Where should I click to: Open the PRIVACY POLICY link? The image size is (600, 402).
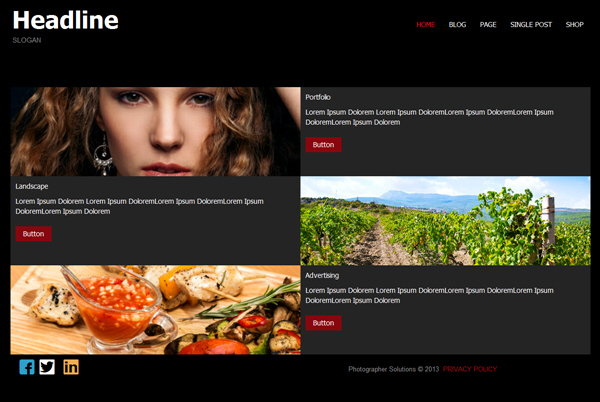[470, 369]
